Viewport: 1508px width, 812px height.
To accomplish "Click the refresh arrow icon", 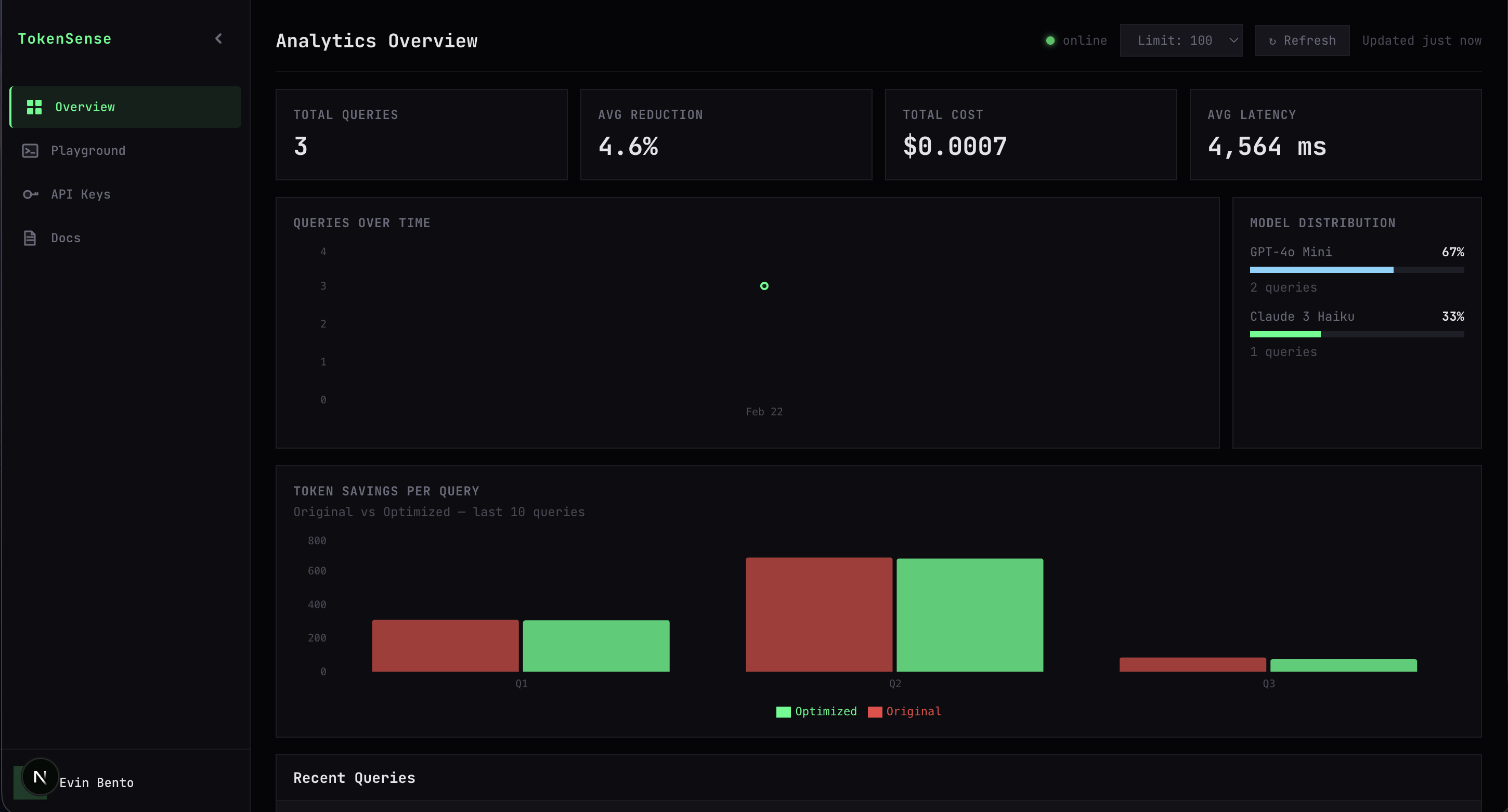I will [1272, 41].
